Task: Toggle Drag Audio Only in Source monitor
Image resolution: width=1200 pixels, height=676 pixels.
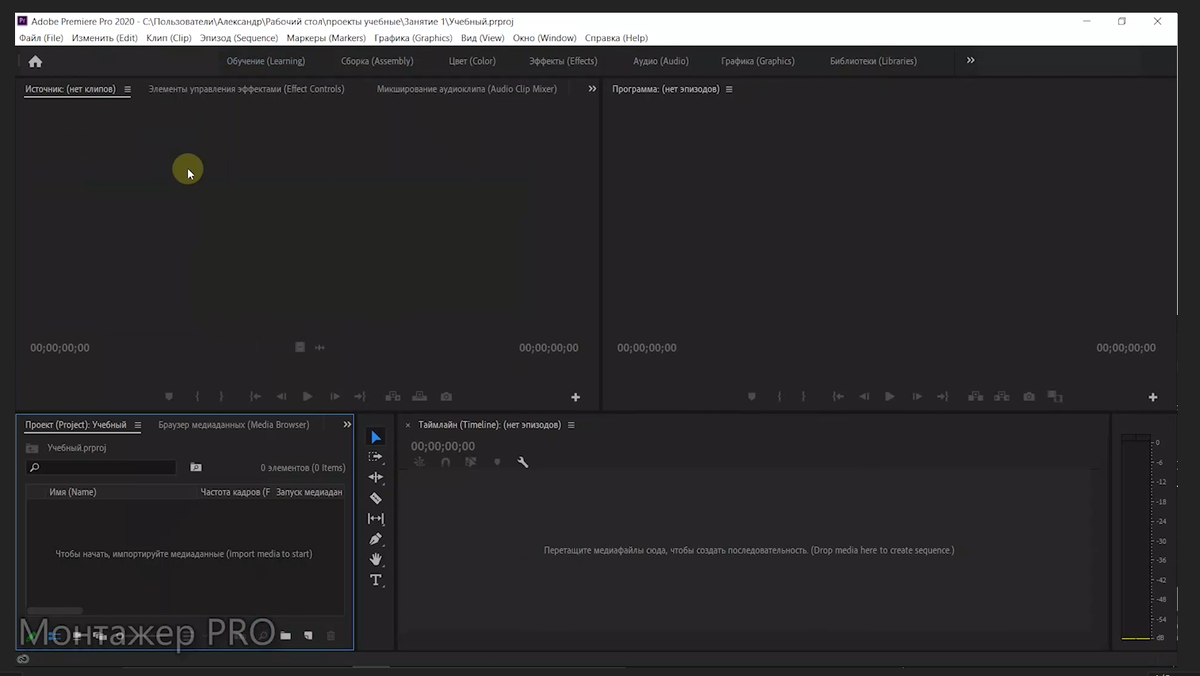Action: (320, 347)
